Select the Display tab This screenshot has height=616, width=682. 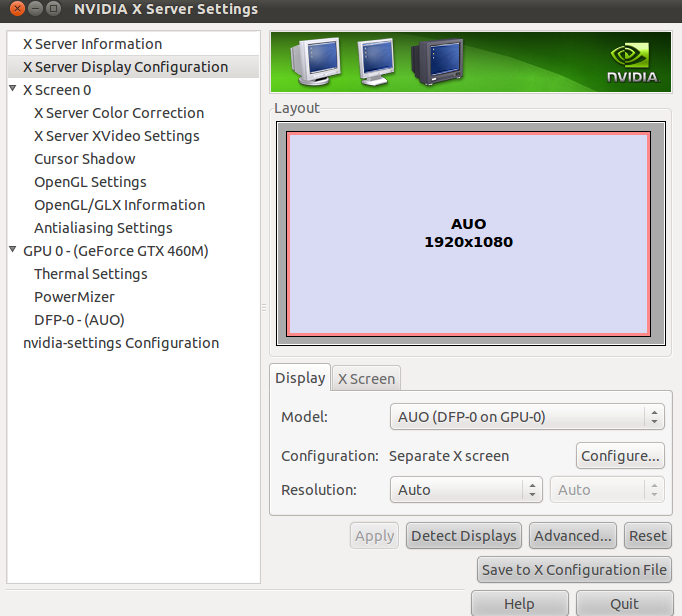pos(300,378)
